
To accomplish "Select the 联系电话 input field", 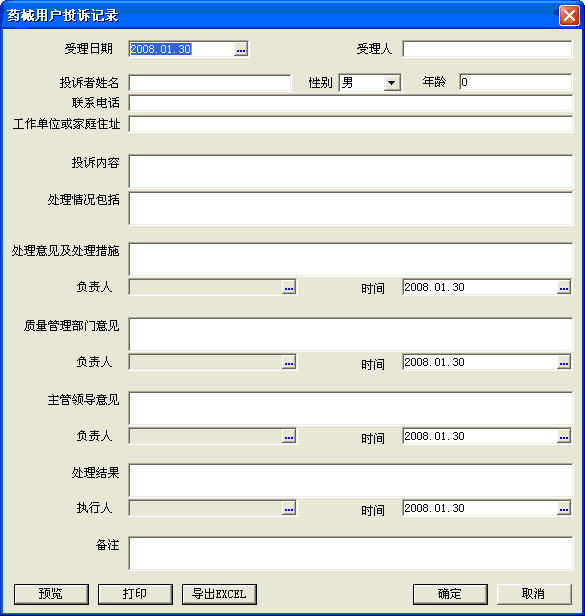I will pyautogui.click(x=350, y=103).
